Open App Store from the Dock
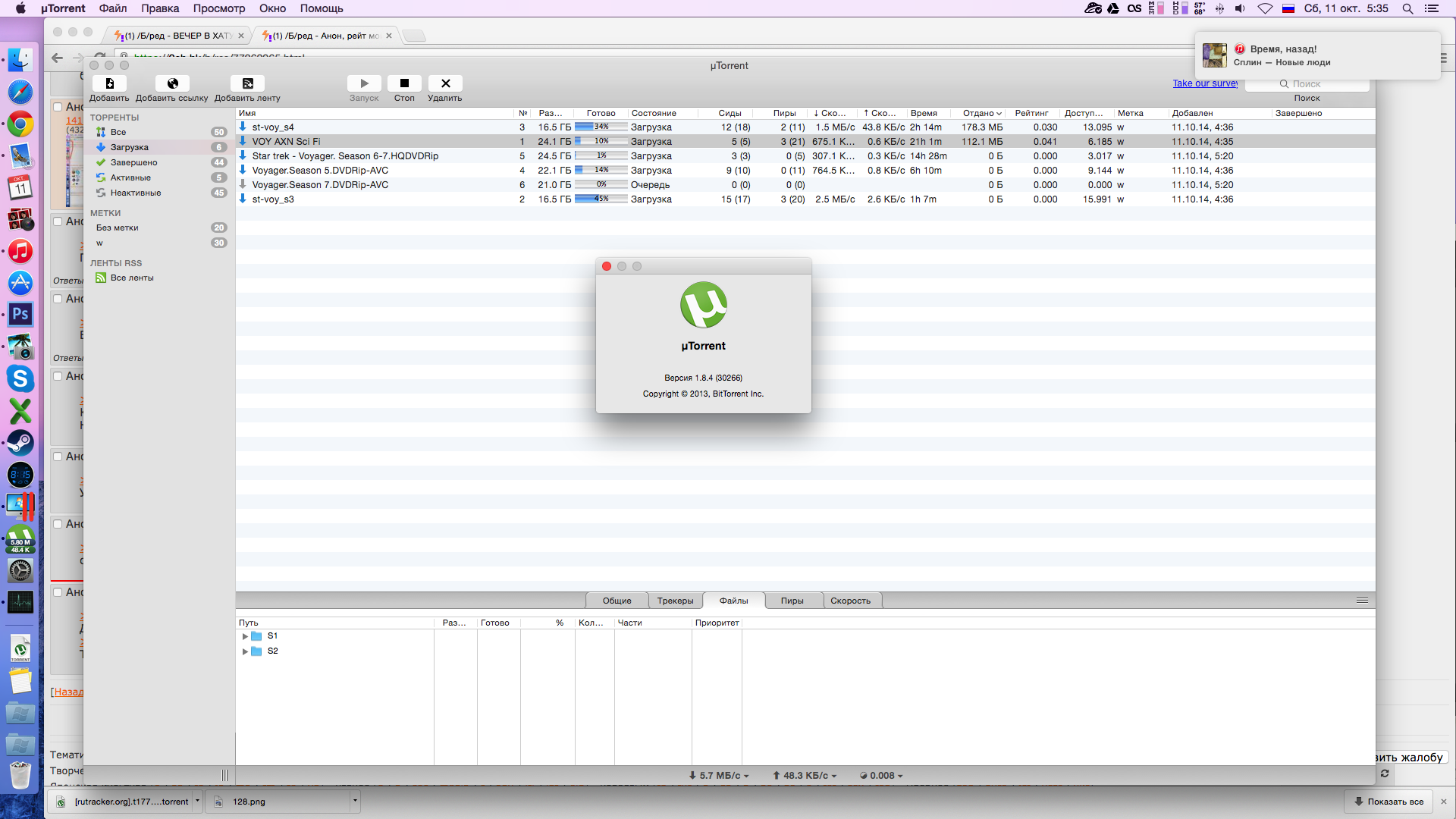Screen dimensions: 1456x819 (x=20, y=283)
